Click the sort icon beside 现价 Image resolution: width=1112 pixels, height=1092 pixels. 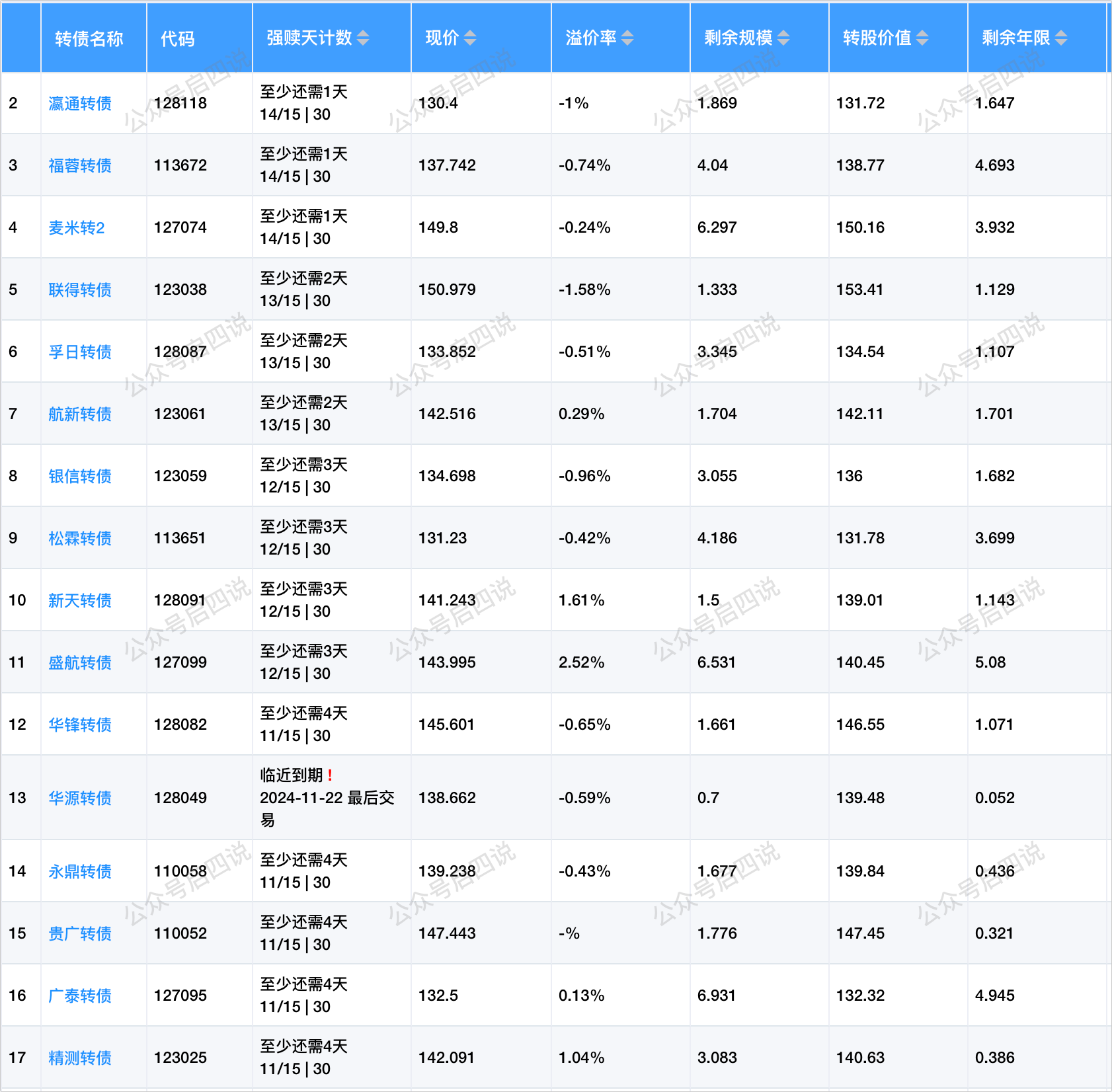coord(469,38)
